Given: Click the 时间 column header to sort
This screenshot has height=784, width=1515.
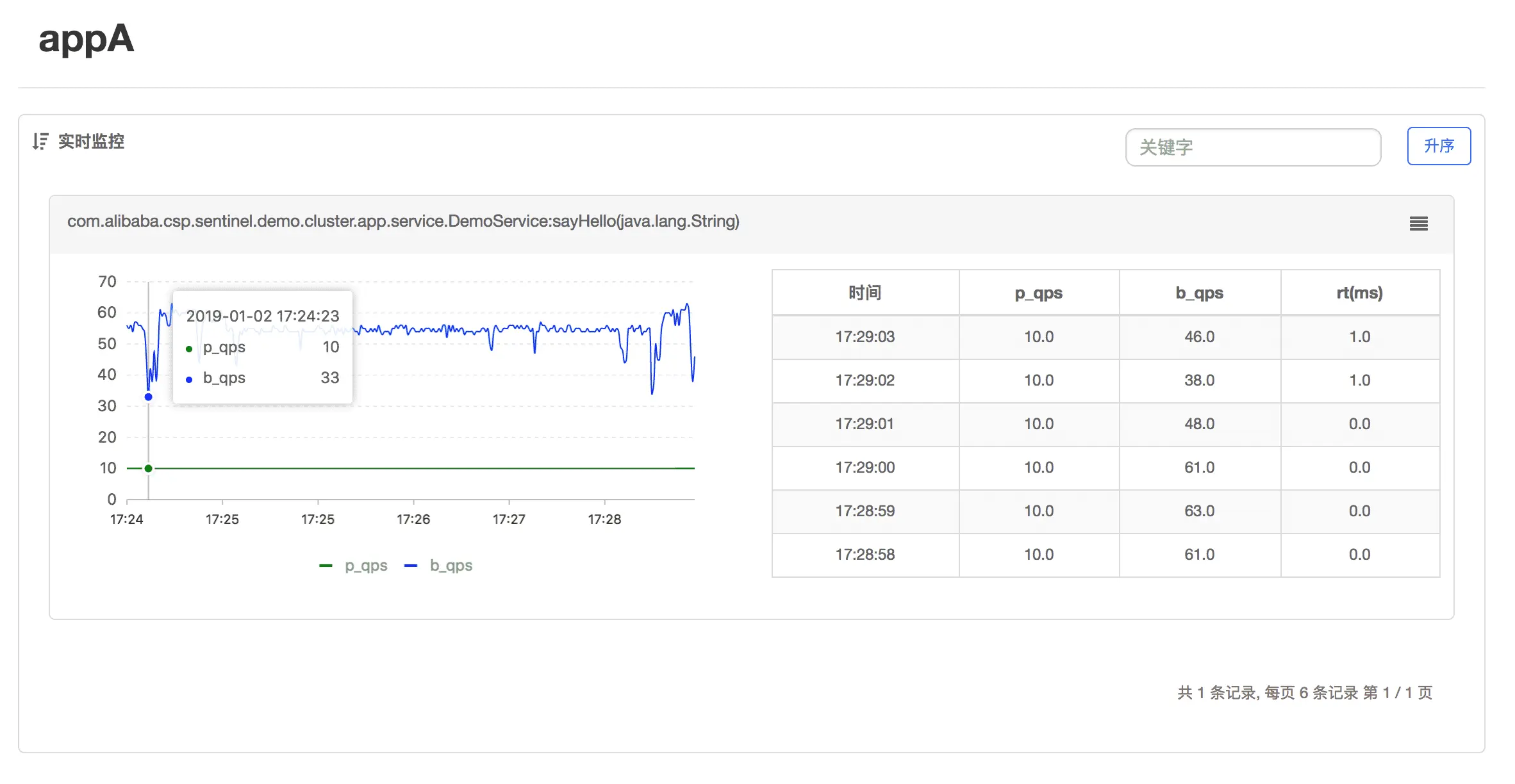Looking at the screenshot, I should (x=865, y=293).
